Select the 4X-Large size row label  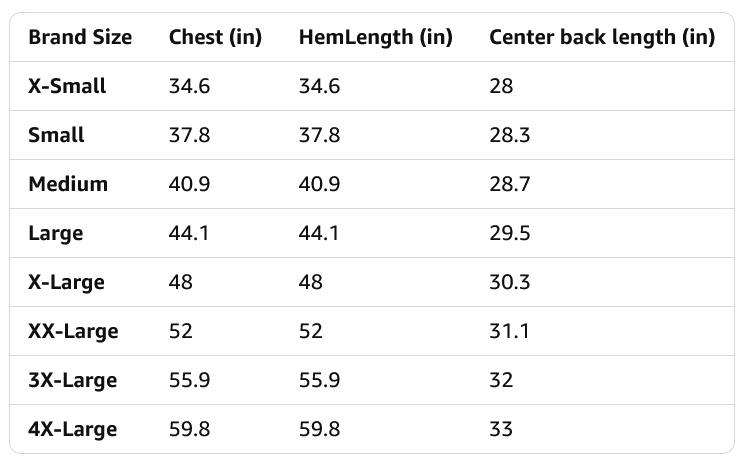72,429
